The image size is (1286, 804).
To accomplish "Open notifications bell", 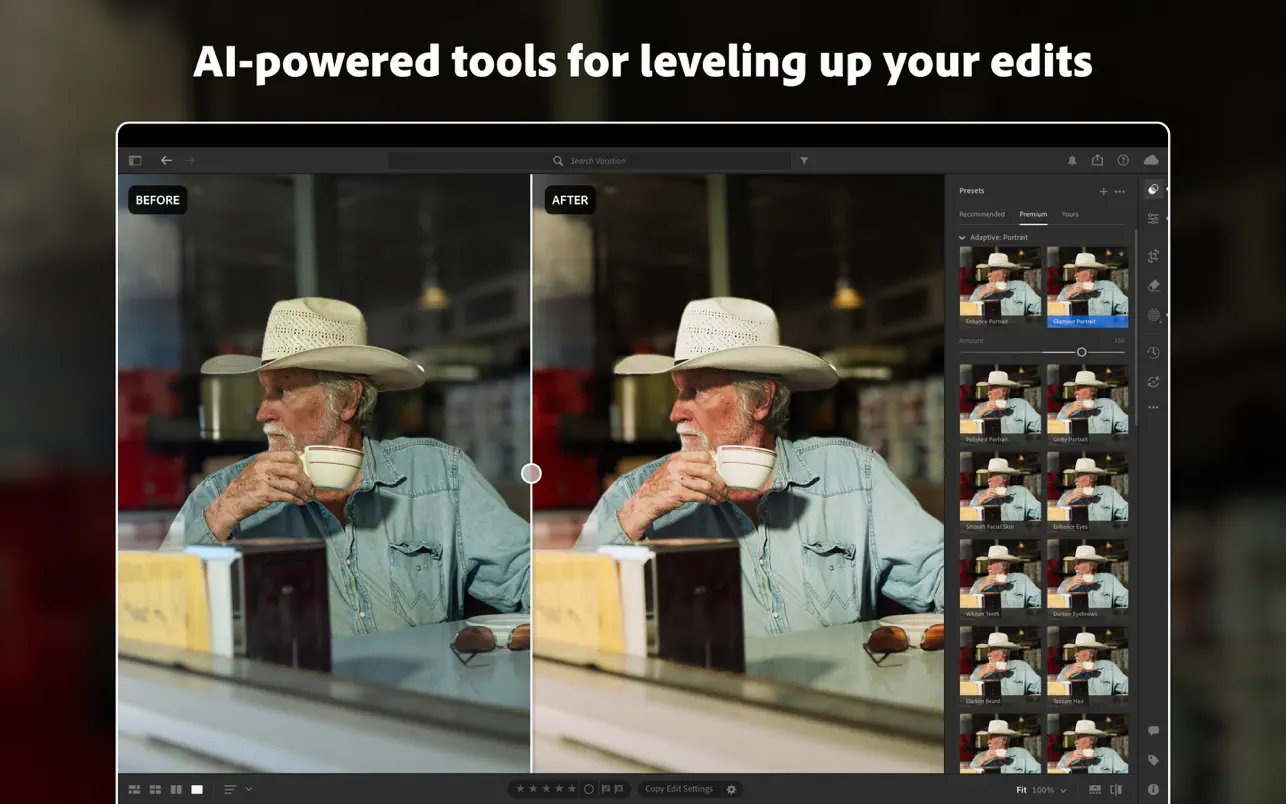I will point(1072,160).
